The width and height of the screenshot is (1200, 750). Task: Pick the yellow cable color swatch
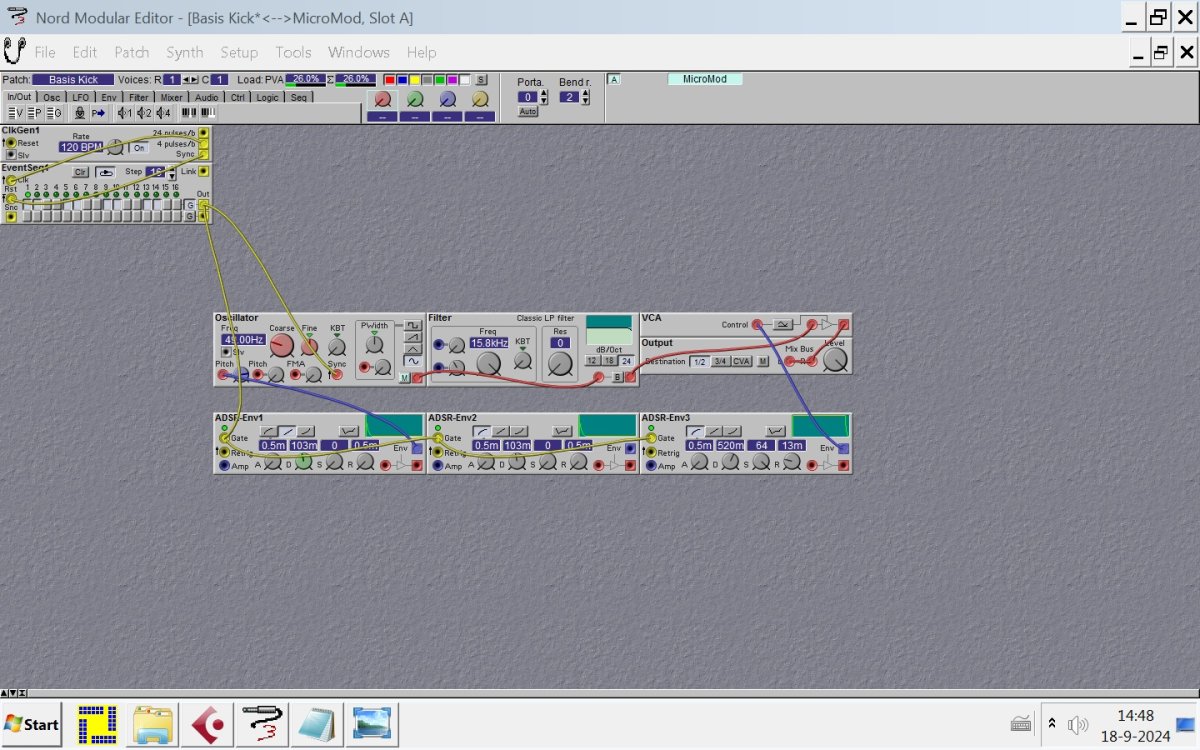(x=414, y=80)
